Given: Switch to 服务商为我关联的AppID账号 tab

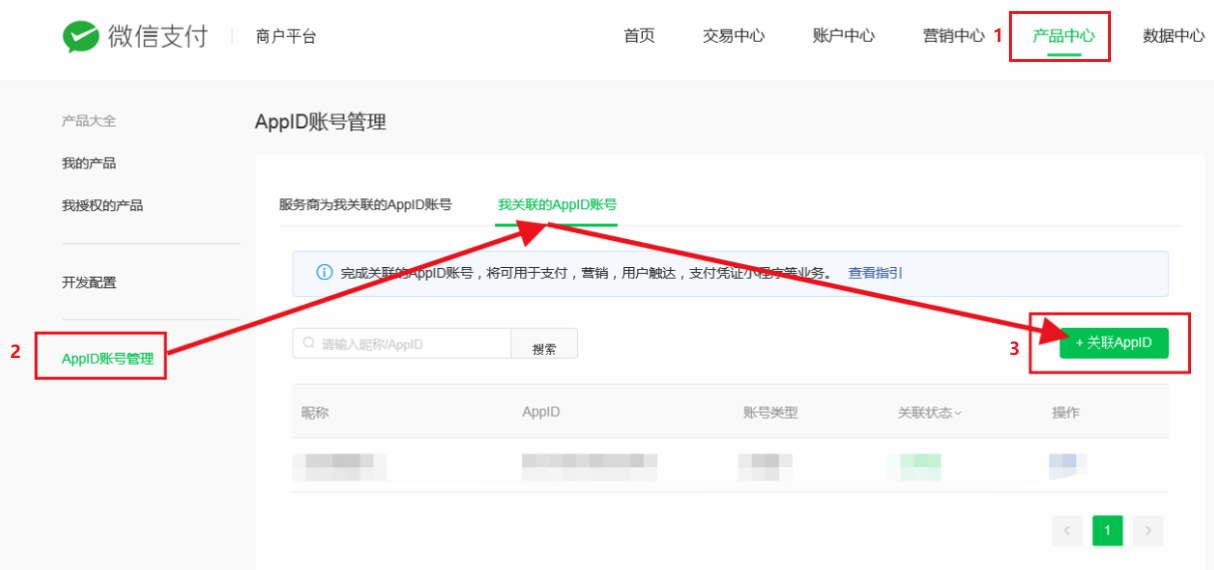Looking at the screenshot, I should (365, 205).
